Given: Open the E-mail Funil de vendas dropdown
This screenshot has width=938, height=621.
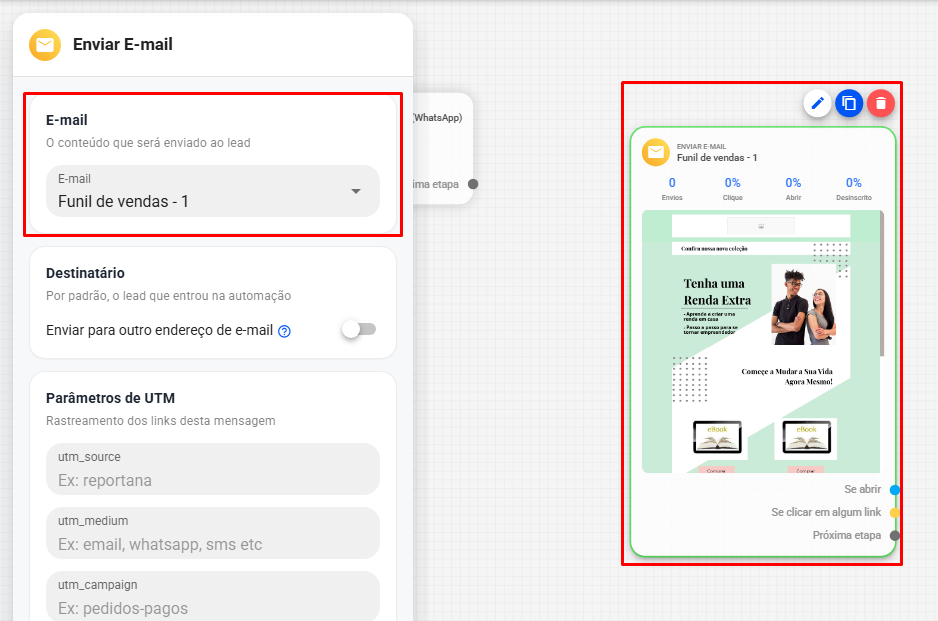Looking at the screenshot, I should click(x=213, y=191).
